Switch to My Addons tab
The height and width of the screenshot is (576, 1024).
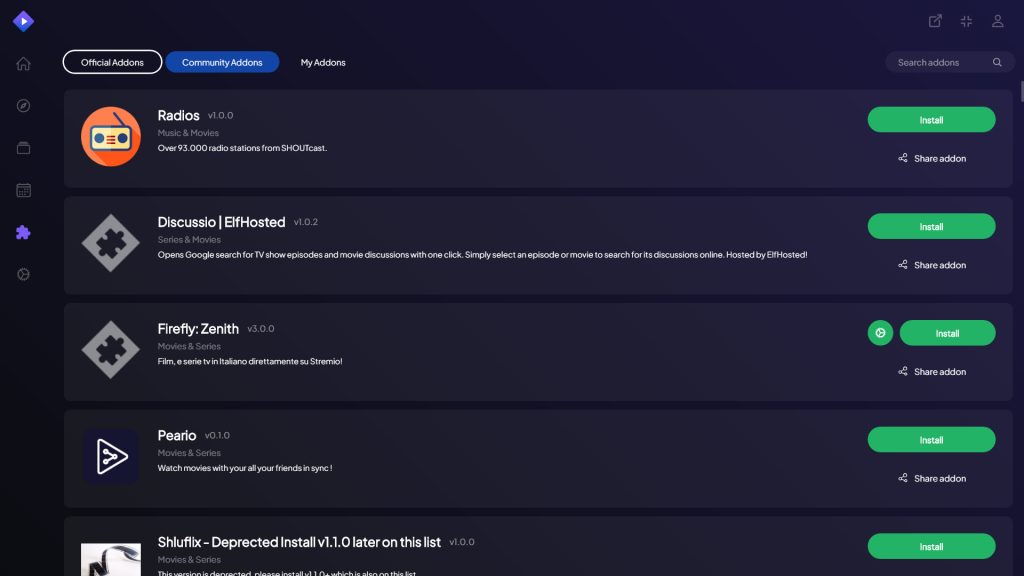tap(323, 62)
